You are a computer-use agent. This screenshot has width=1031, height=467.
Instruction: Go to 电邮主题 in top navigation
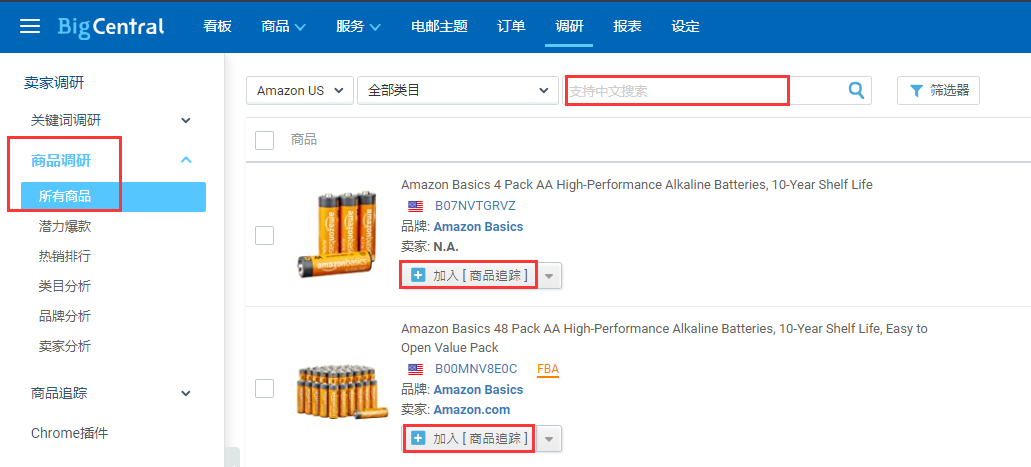pyautogui.click(x=439, y=26)
